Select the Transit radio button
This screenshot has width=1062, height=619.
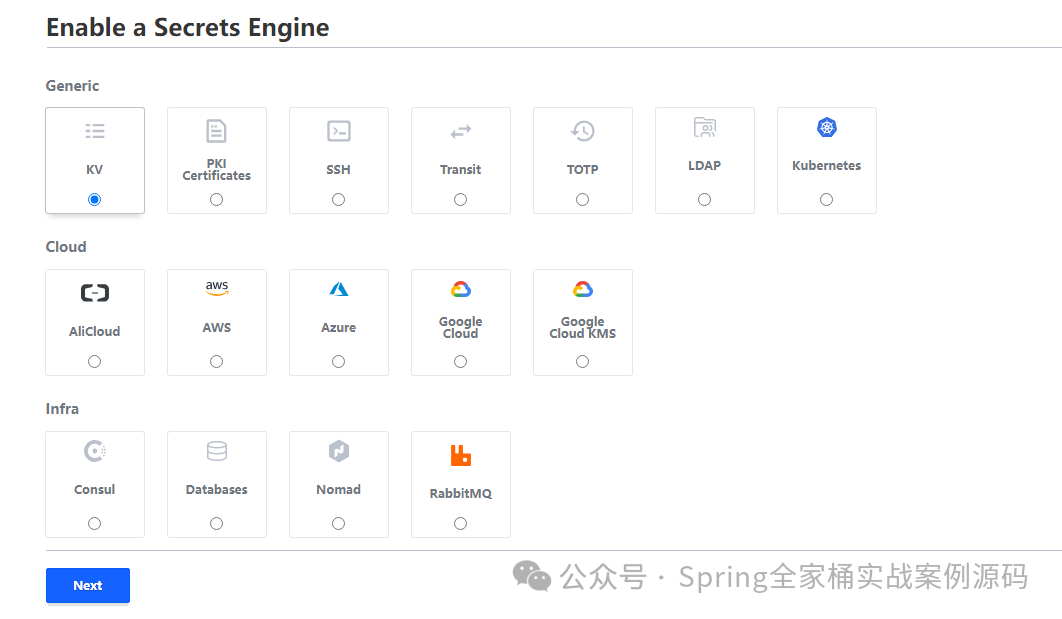pyautogui.click(x=461, y=199)
